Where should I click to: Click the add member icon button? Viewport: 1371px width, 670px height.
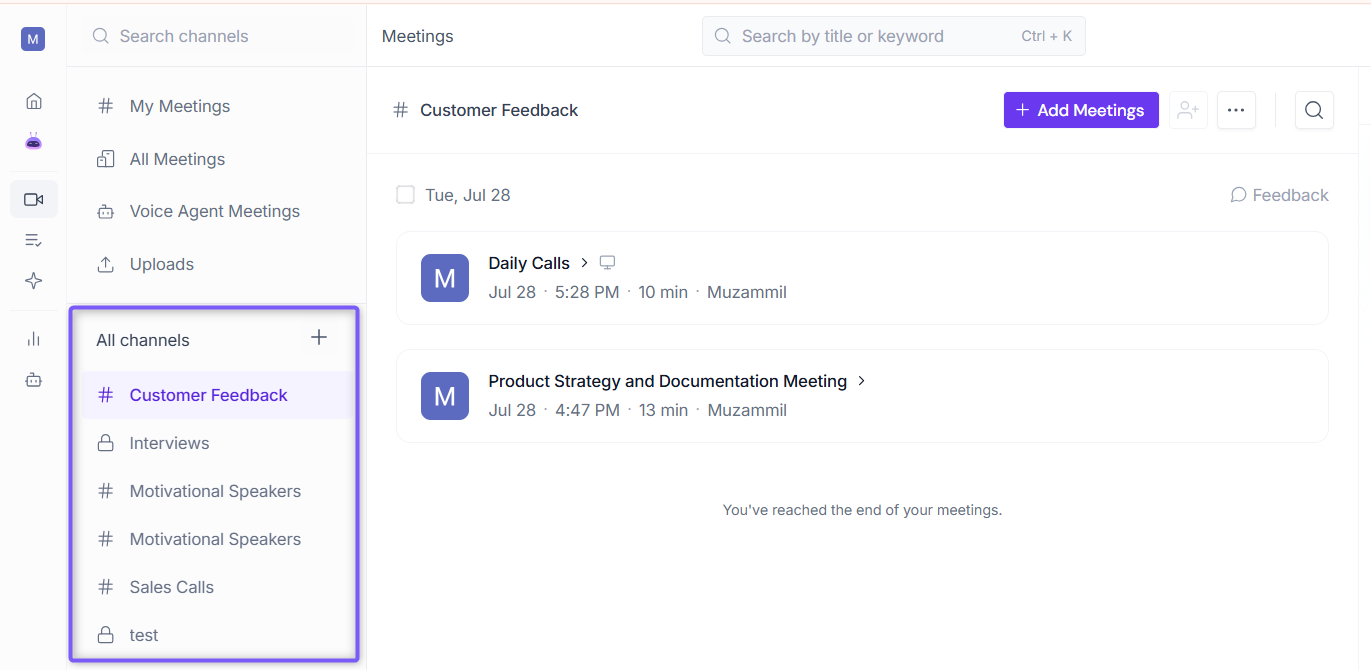coord(1188,110)
